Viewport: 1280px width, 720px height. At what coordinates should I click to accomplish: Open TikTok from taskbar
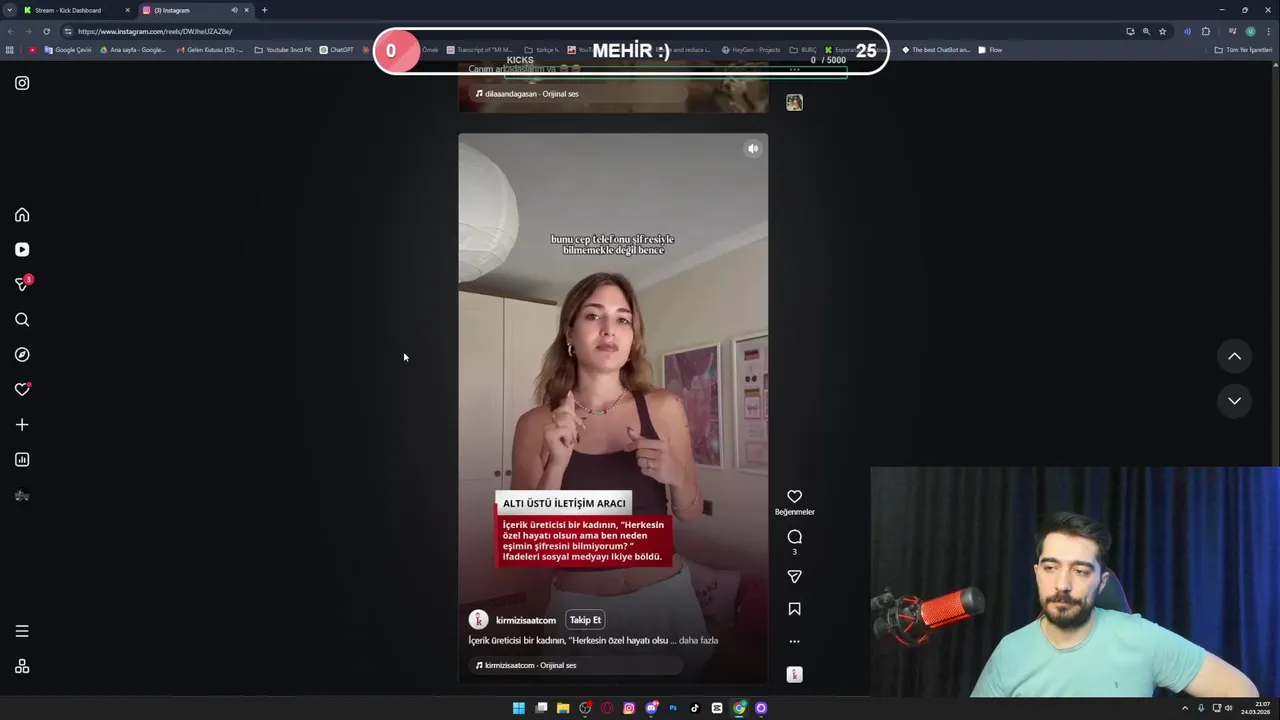[x=695, y=708]
